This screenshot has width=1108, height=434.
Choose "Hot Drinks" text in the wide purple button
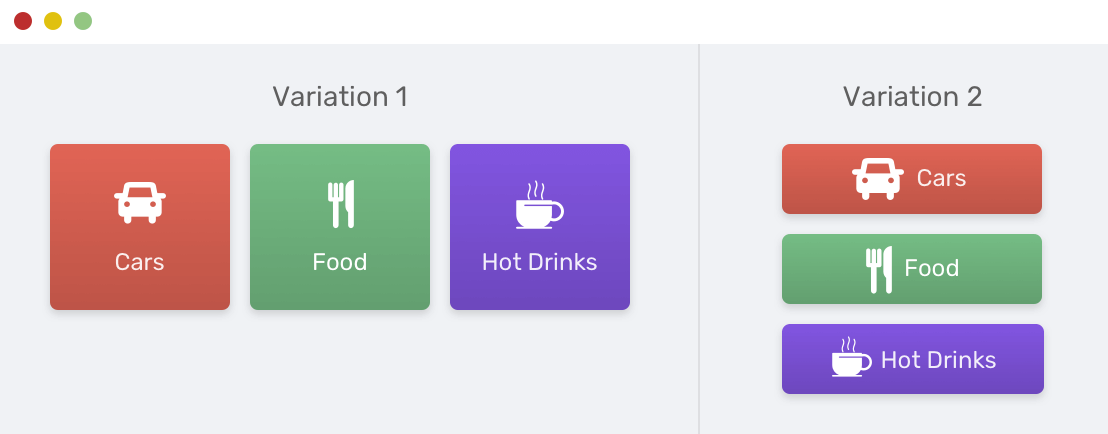click(938, 360)
